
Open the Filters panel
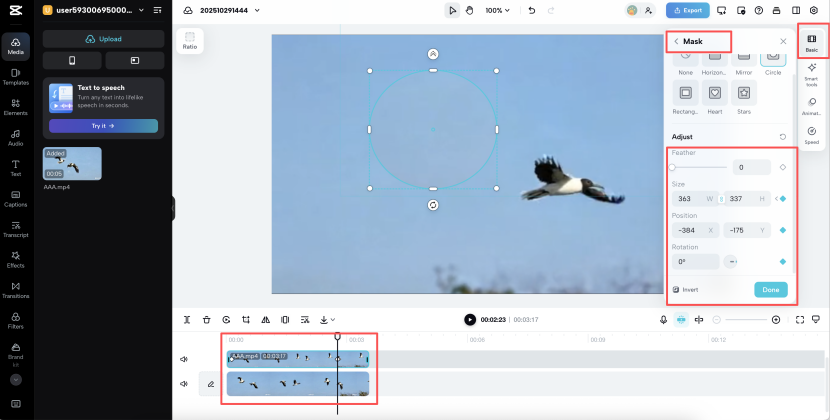15,320
